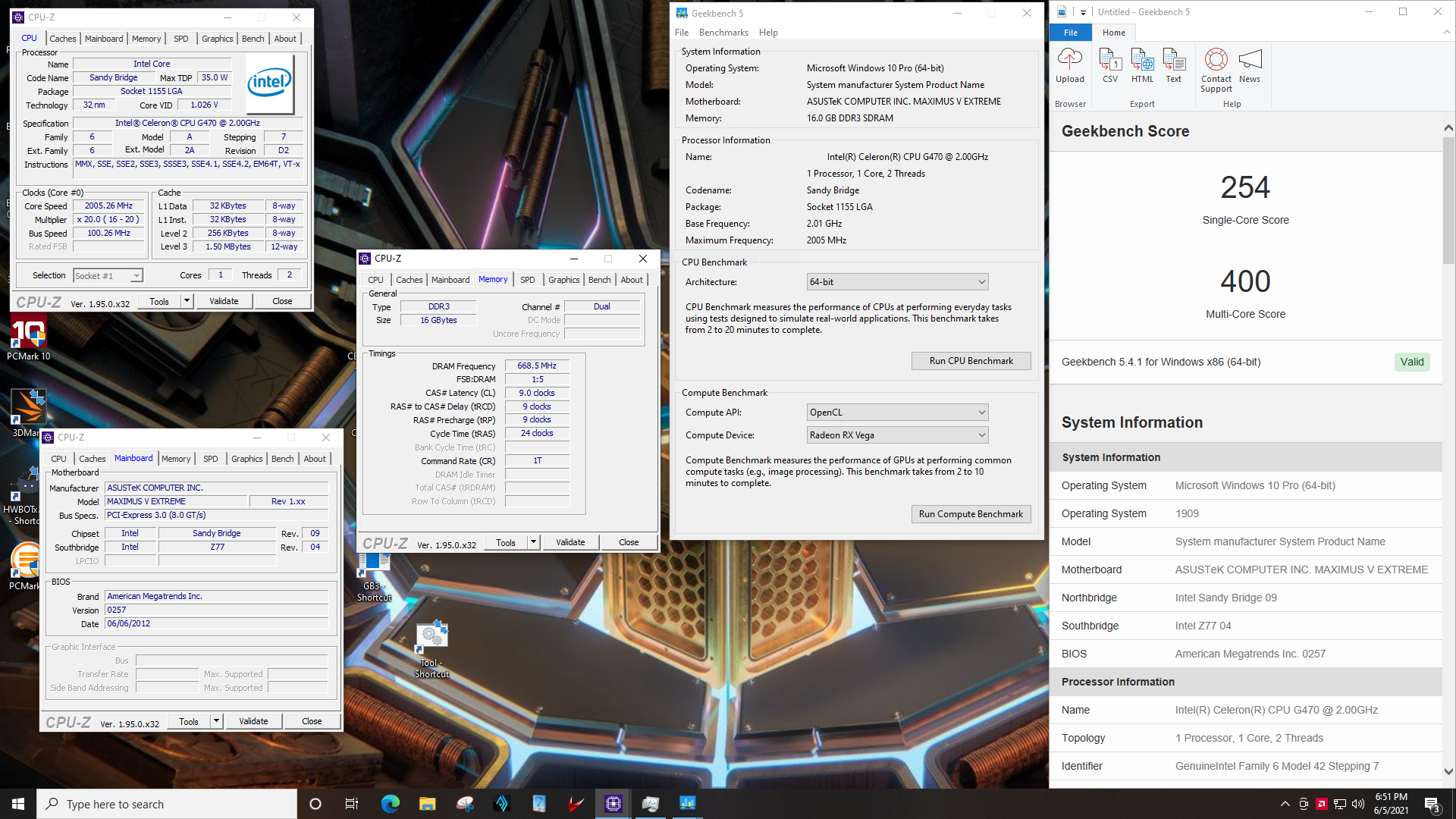Open SPD tab in Memory CPU-Z window
Viewport: 1456px width, 819px height.
click(528, 280)
